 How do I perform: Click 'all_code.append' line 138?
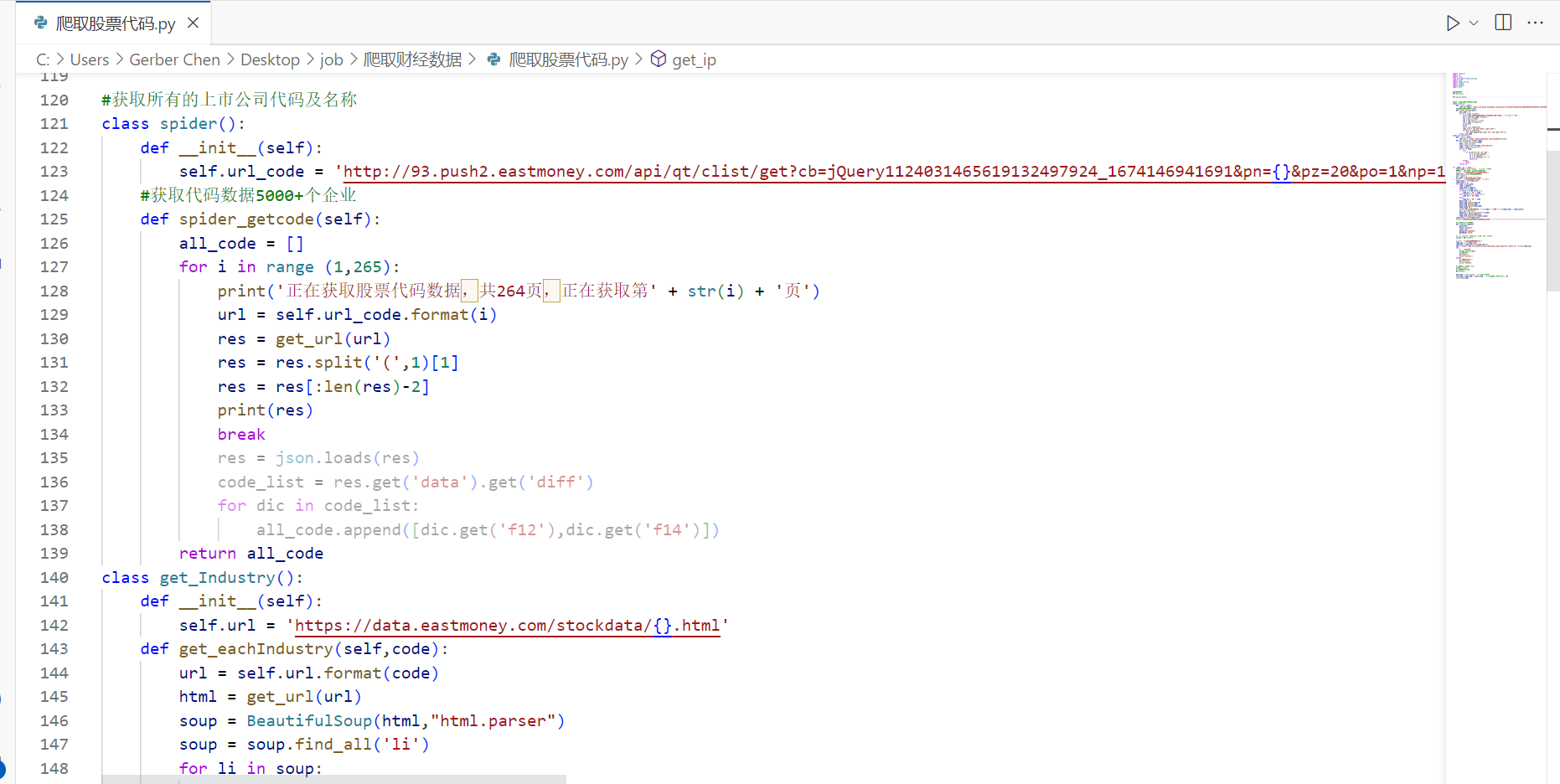[488, 529]
